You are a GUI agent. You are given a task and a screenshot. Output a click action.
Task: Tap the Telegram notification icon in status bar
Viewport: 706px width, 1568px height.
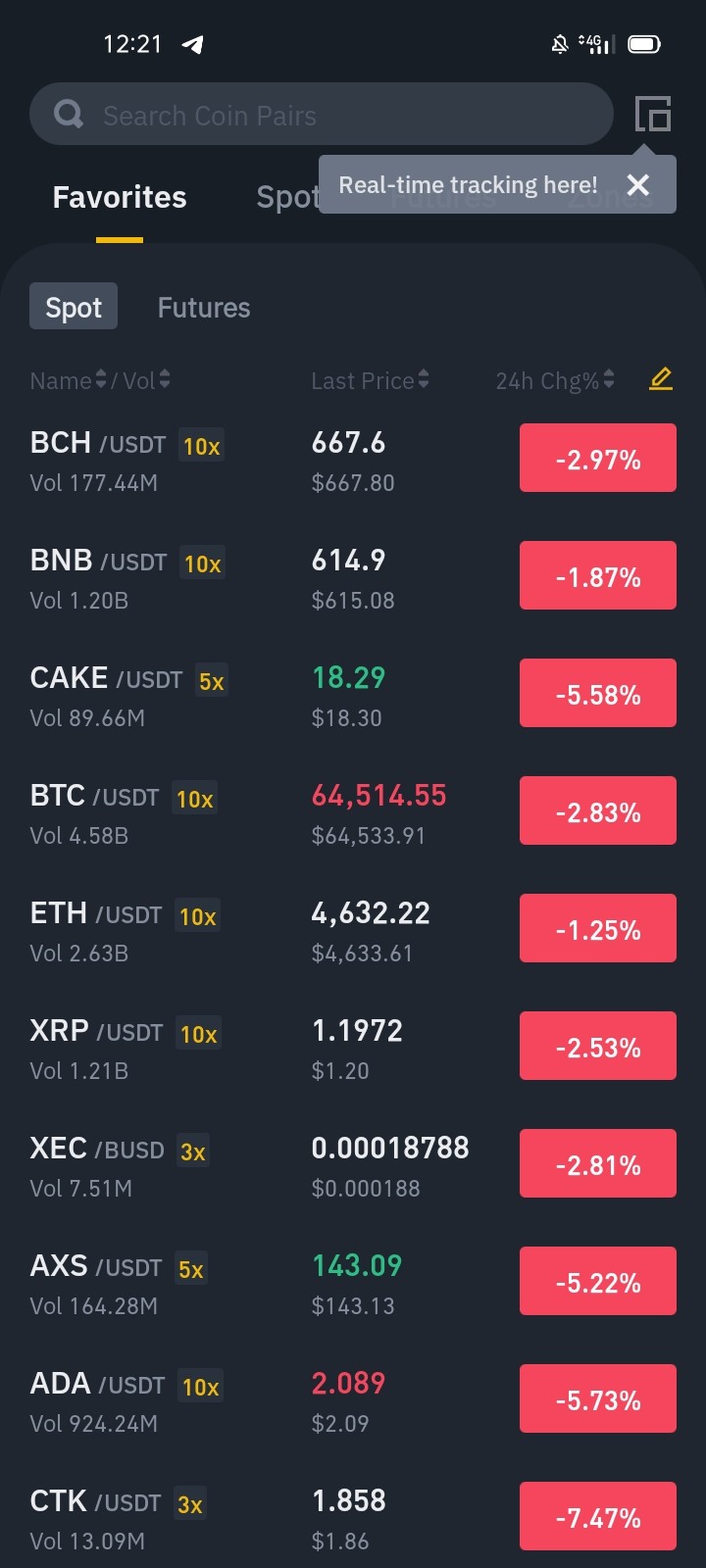coord(192,44)
